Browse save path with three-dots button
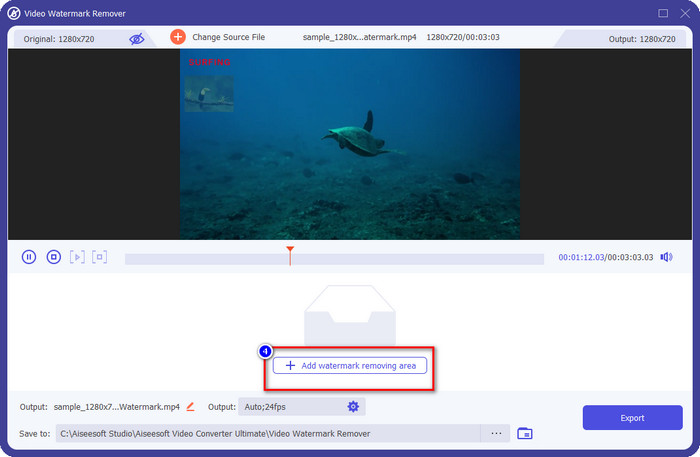This screenshot has width=700, height=457. 494,433
